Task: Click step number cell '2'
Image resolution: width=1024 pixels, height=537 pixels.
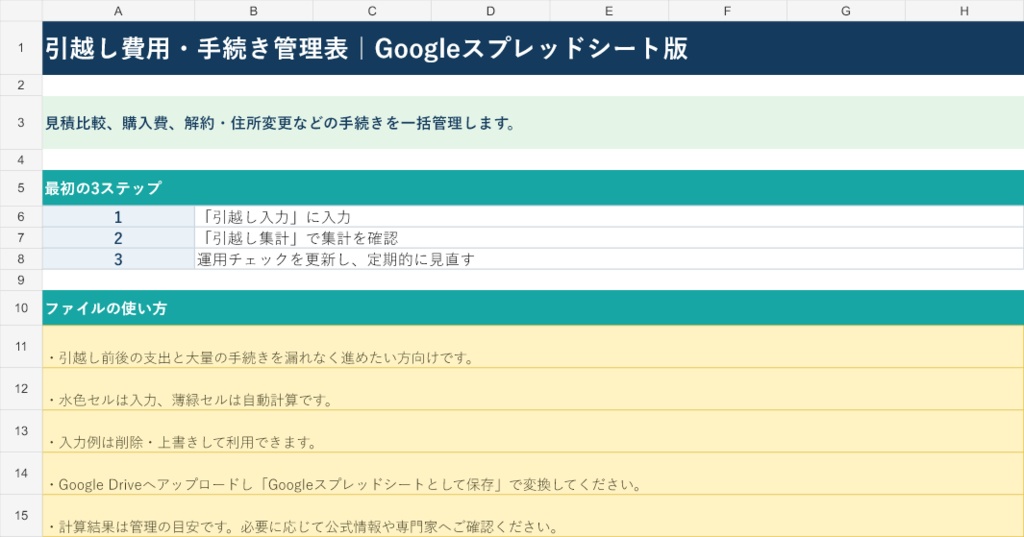Action: click(118, 238)
